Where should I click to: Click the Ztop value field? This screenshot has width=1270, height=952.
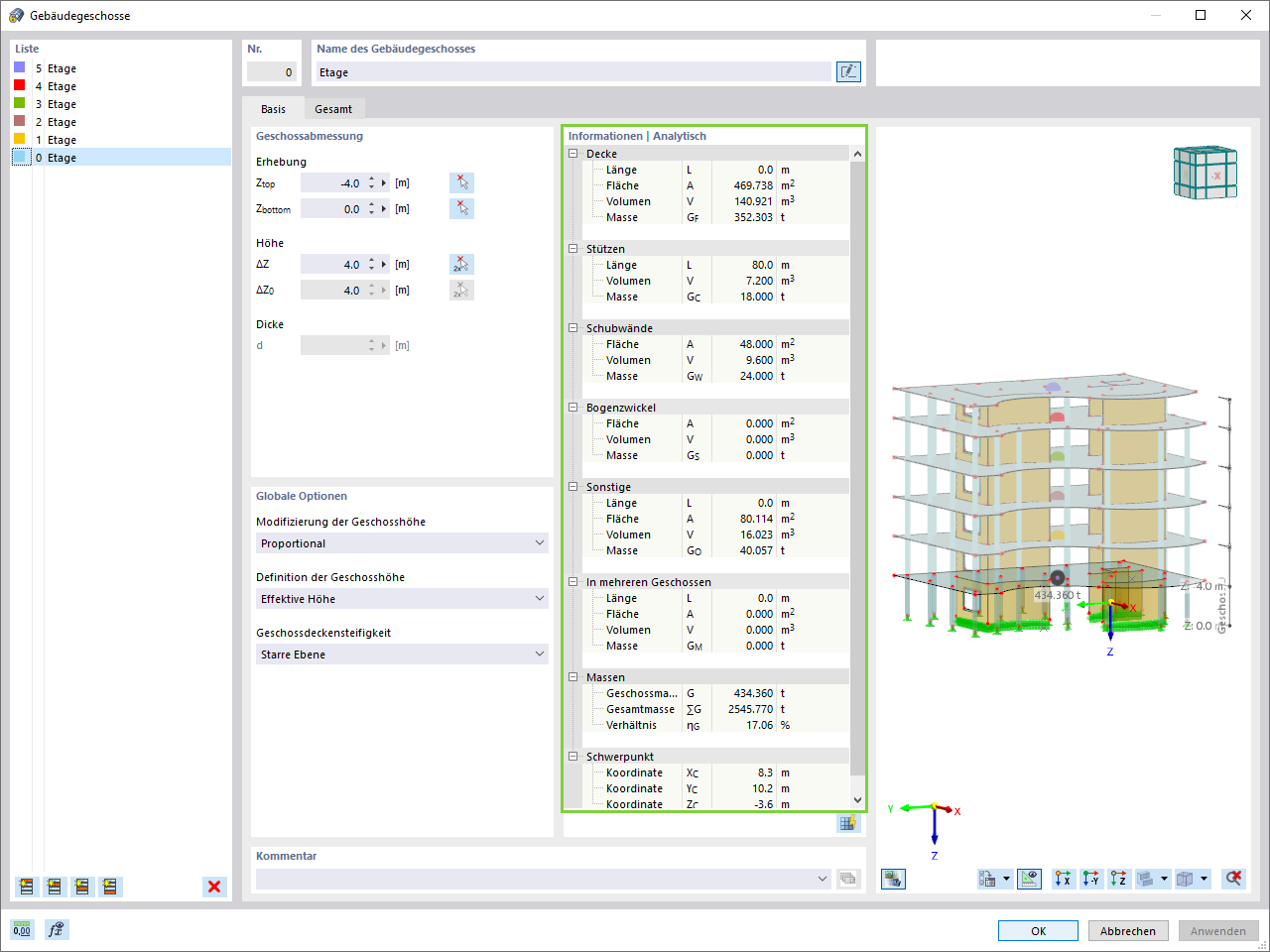coord(331,183)
